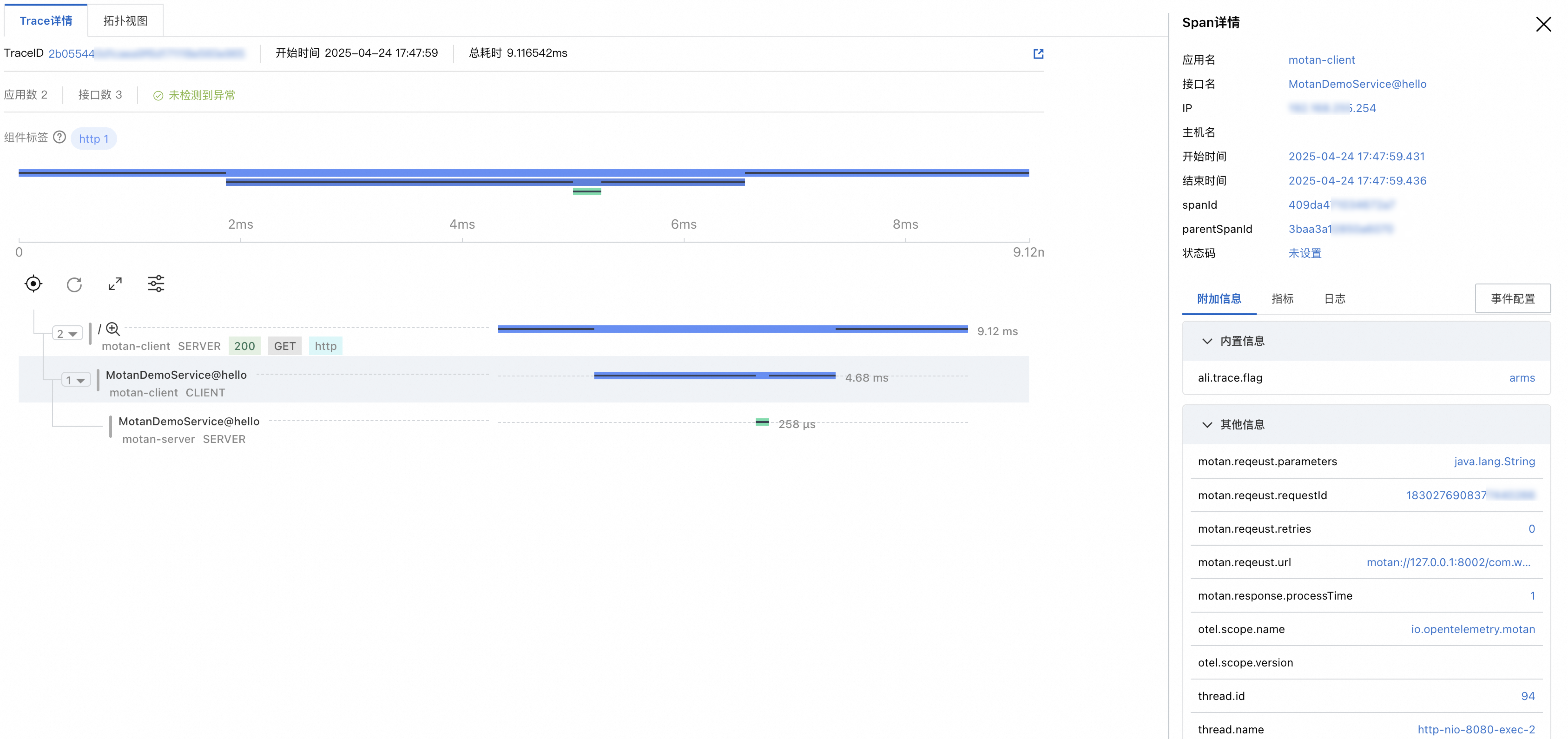Collapse the root span children dropdown showing 2

click(68, 333)
